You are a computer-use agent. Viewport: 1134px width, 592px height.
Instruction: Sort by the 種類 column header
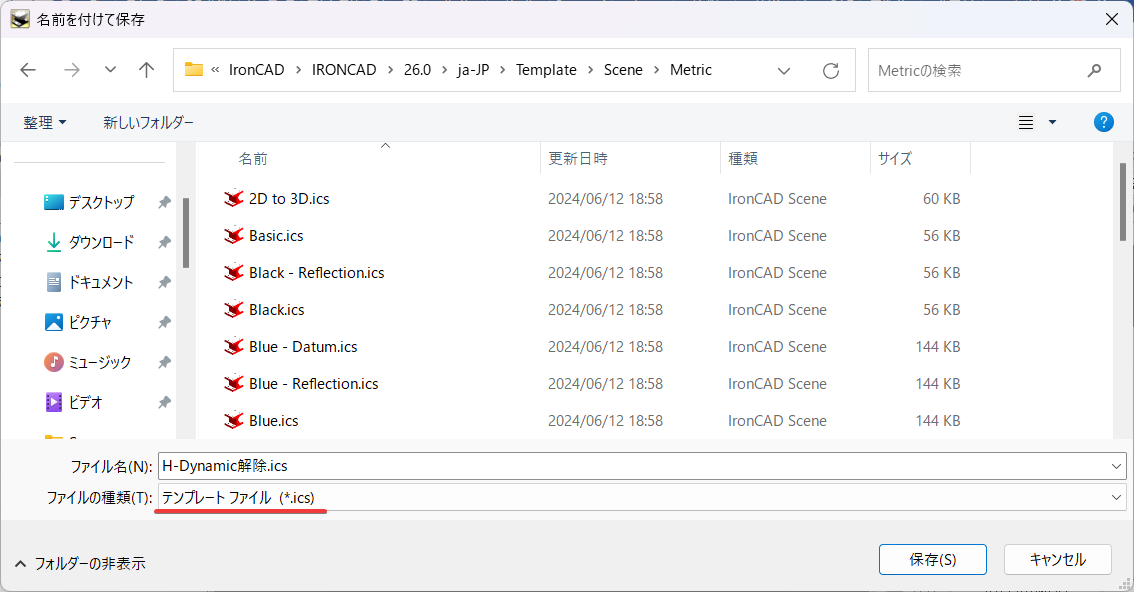(743, 158)
